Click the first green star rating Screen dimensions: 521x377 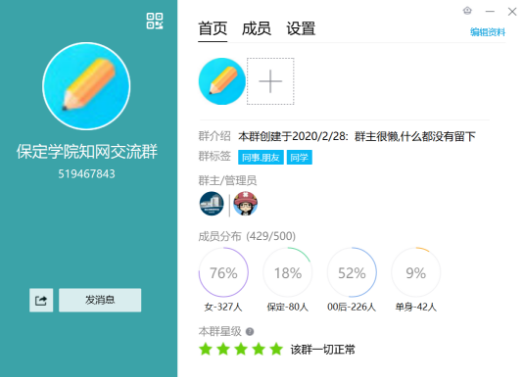coord(206,349)
